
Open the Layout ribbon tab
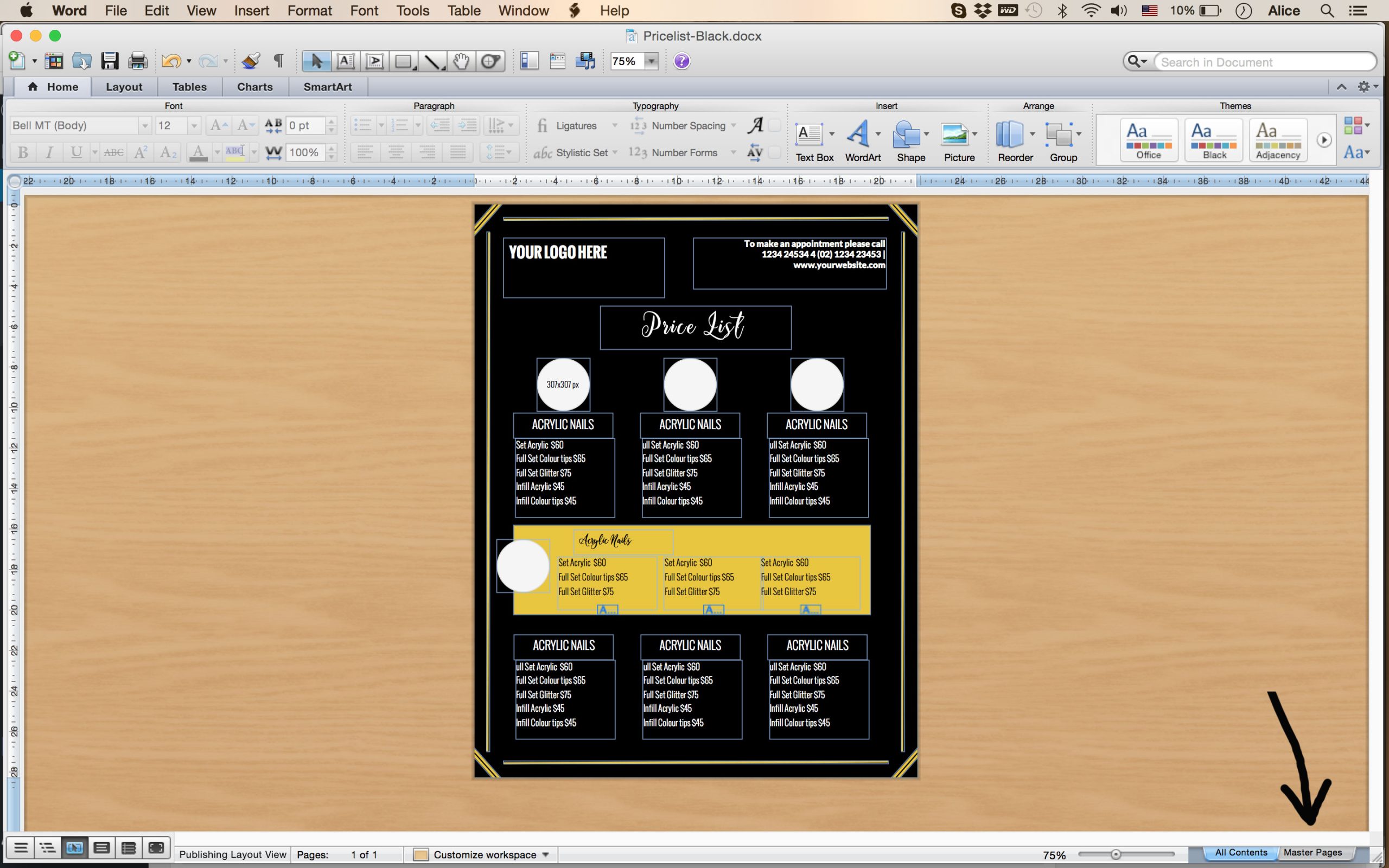click(123, 87)
